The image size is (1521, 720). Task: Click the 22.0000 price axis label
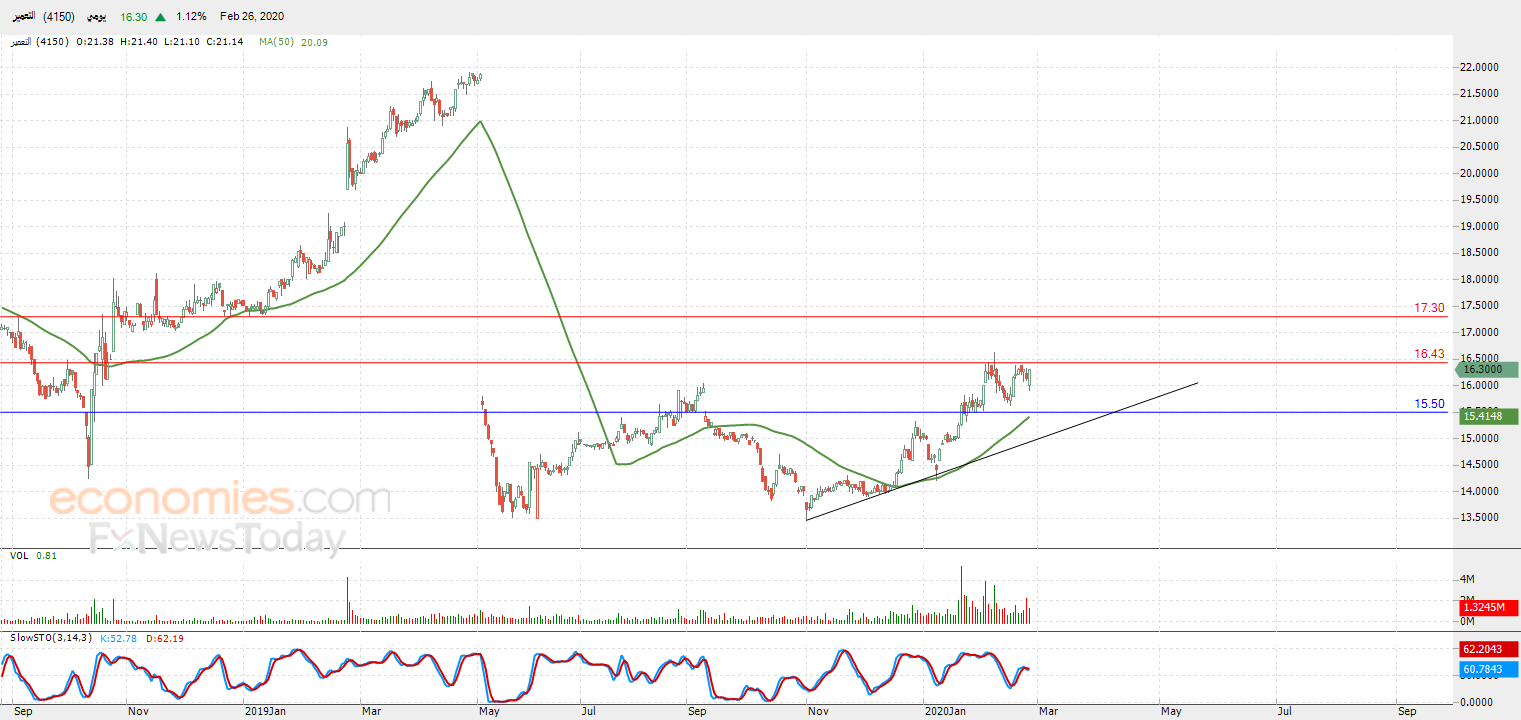(x=1479, y=67)
